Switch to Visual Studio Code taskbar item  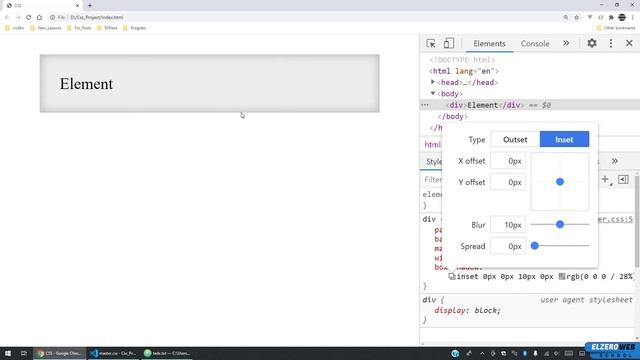pyautogui.click(x=113, y=353)
